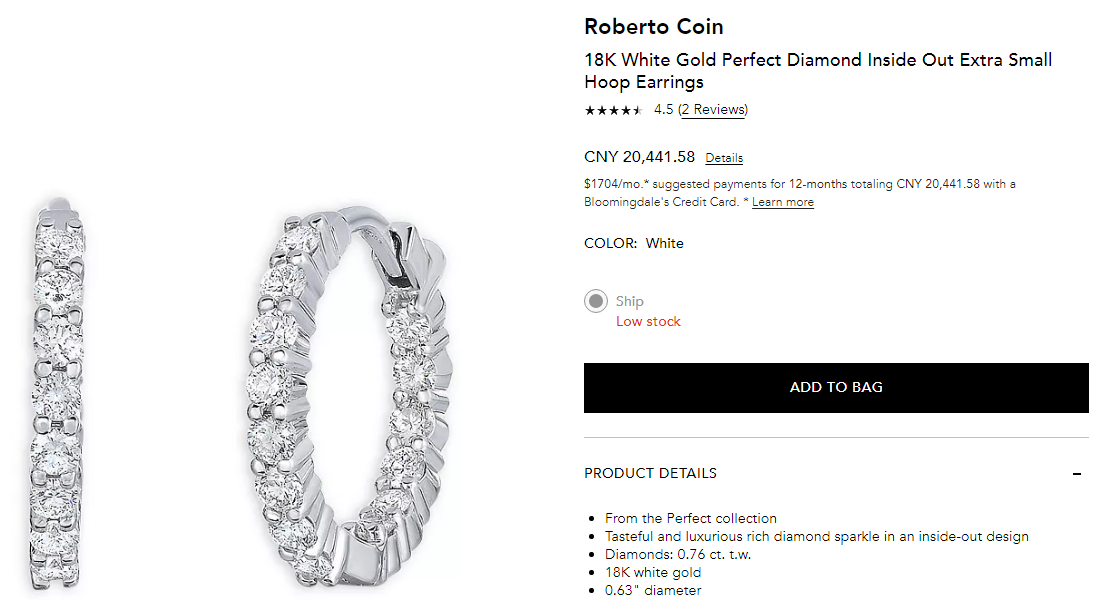Open the Learn more credit card link

(x=782, y=202)
